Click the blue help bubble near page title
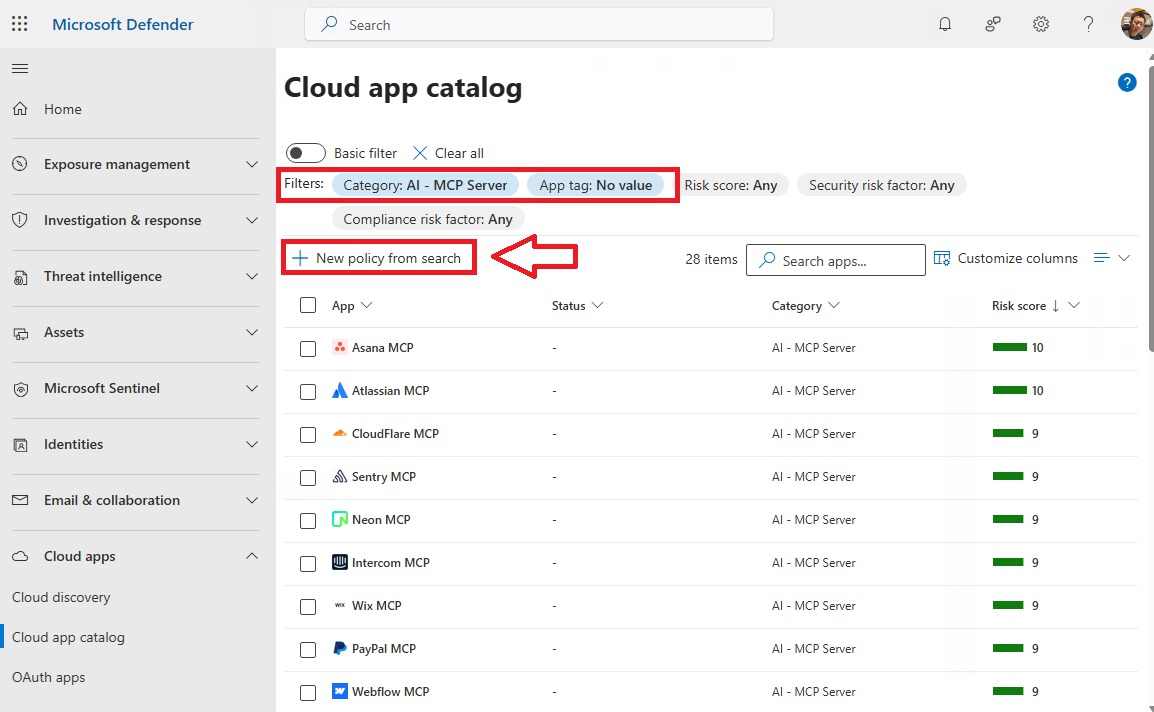The width and height of the screenshot is (1154, 712). 1127,83
